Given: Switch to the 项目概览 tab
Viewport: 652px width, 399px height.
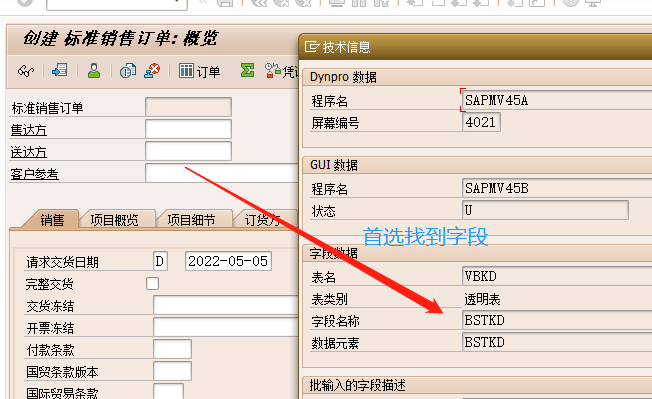Looking at the screenshot, I should click(x=114, y=219).
